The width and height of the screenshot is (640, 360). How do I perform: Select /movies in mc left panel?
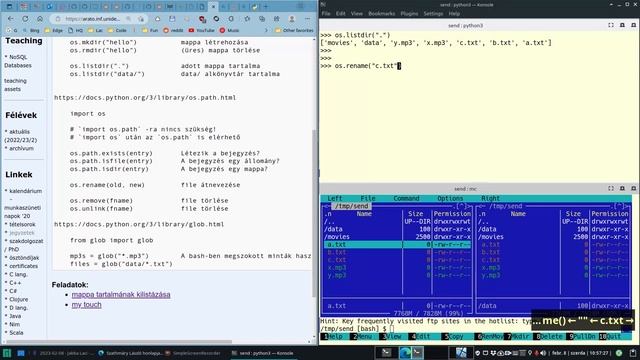coord(397,237)
